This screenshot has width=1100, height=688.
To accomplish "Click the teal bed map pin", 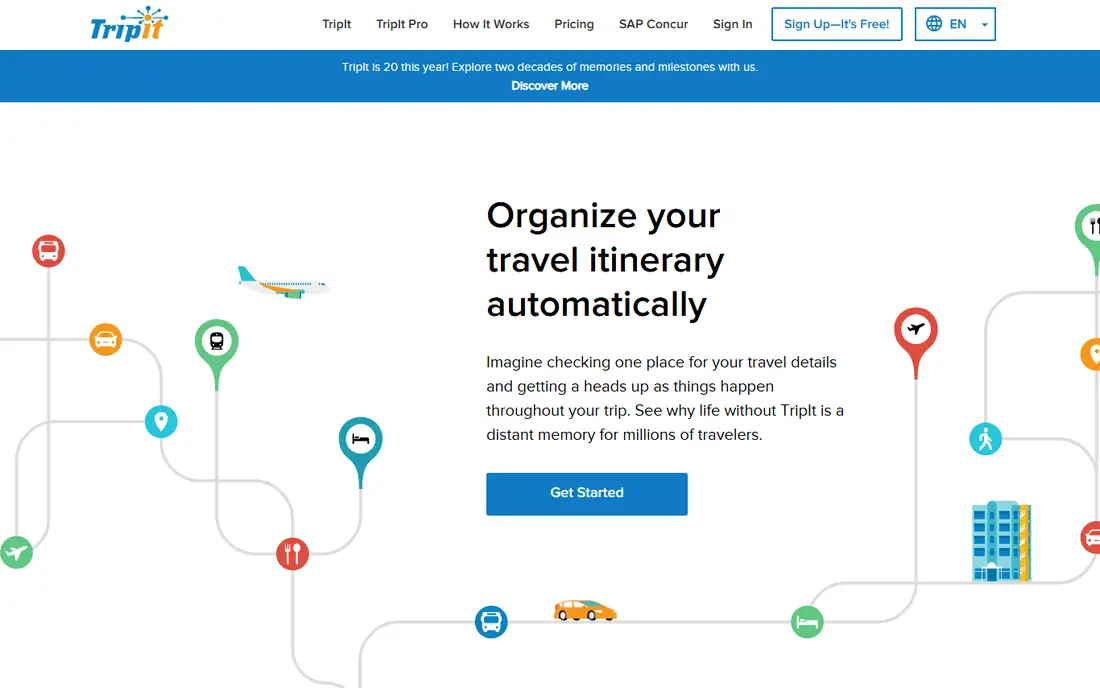I will coord(361,452).
